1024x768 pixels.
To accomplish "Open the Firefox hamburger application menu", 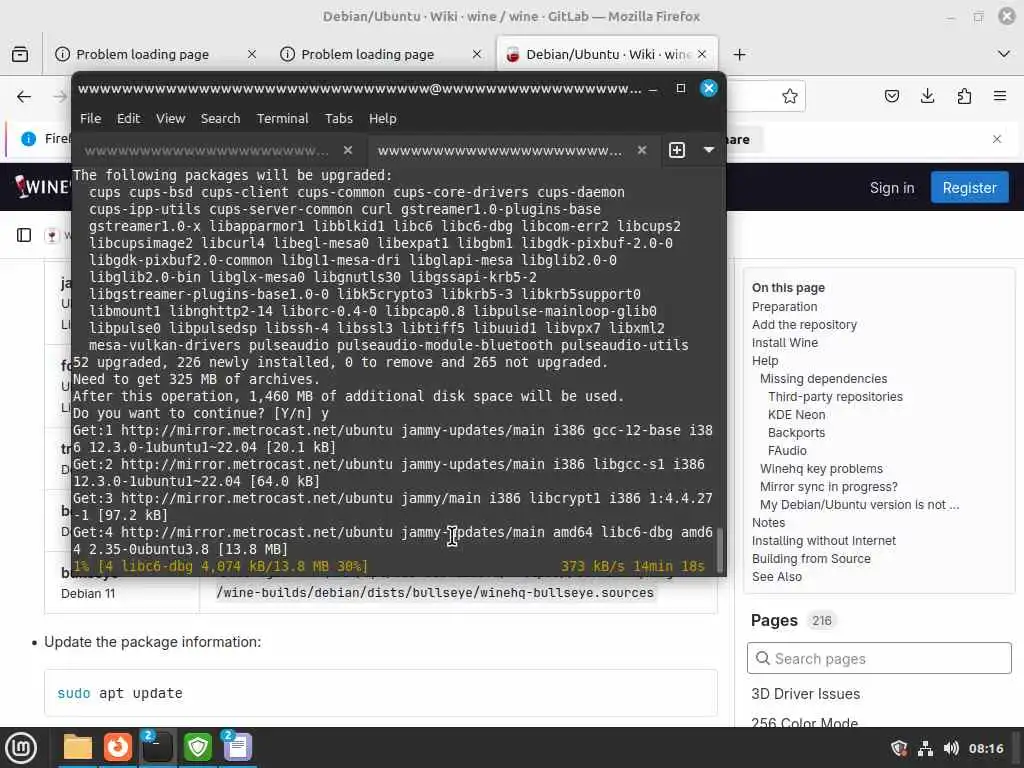I will click(x=1000, y=97).
